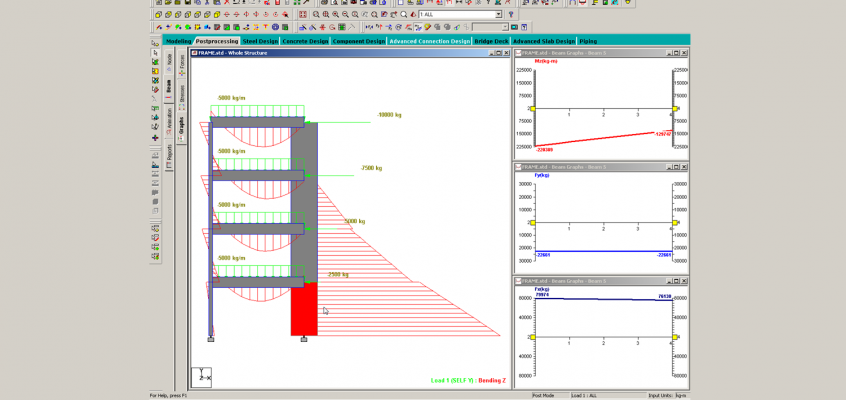
Task: Click the axis orientation icon in structure view
Action: [x=201, y=377]
